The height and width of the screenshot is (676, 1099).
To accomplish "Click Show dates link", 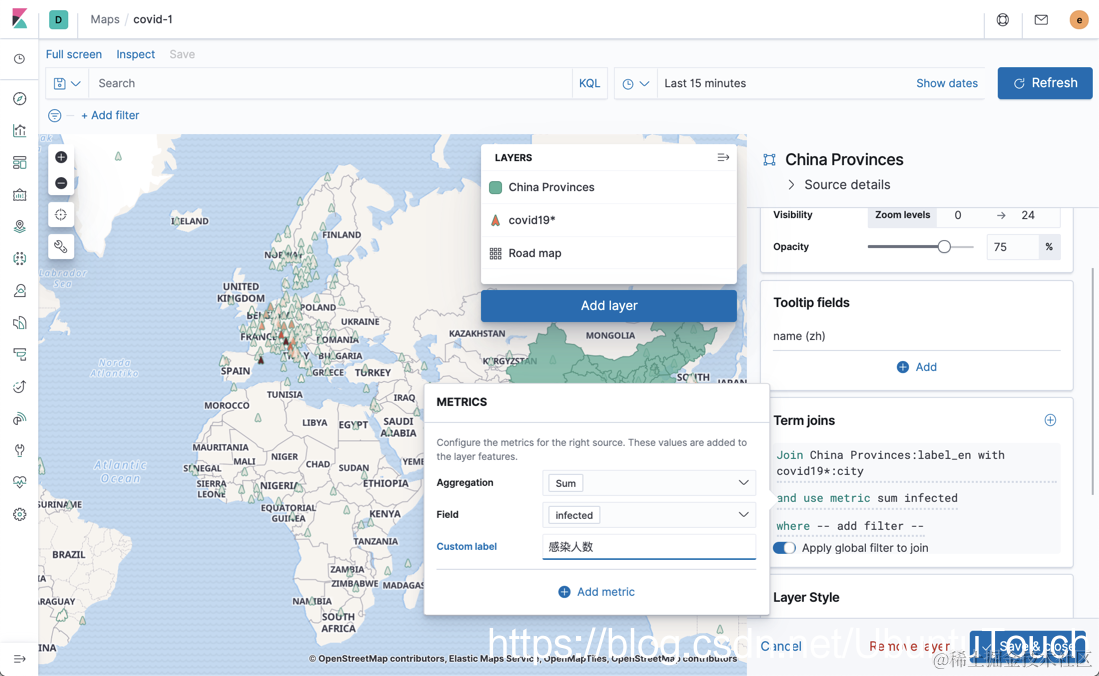I will coord(947,83).
